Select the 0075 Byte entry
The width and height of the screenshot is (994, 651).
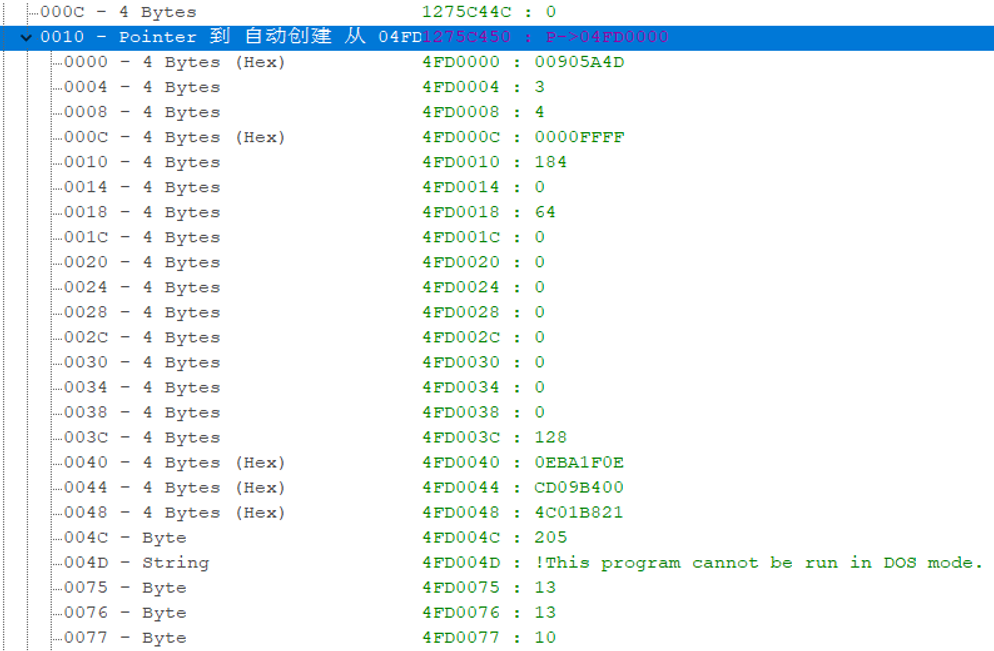point(125,588)
